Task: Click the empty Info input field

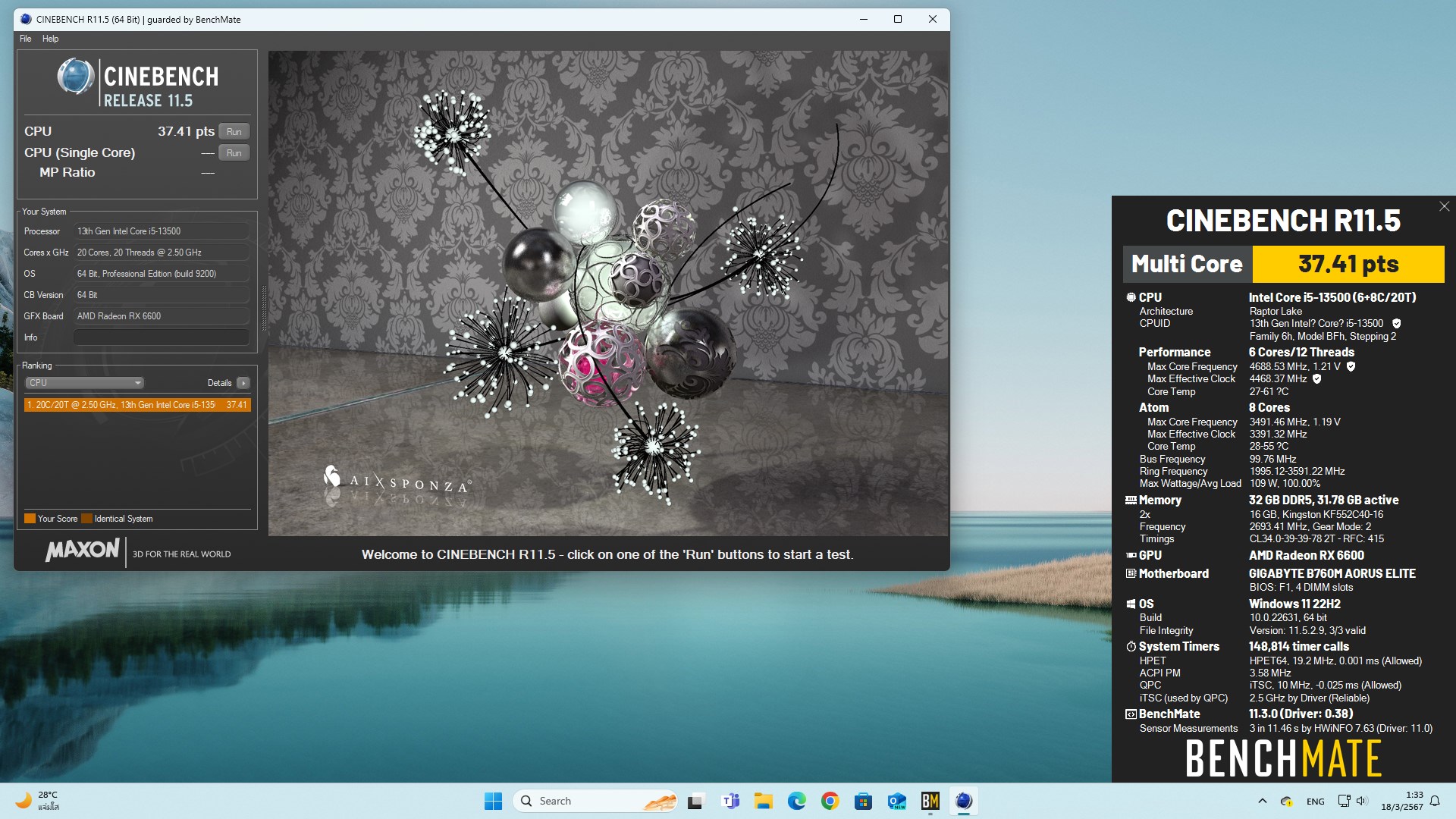Action: point(162,337)
